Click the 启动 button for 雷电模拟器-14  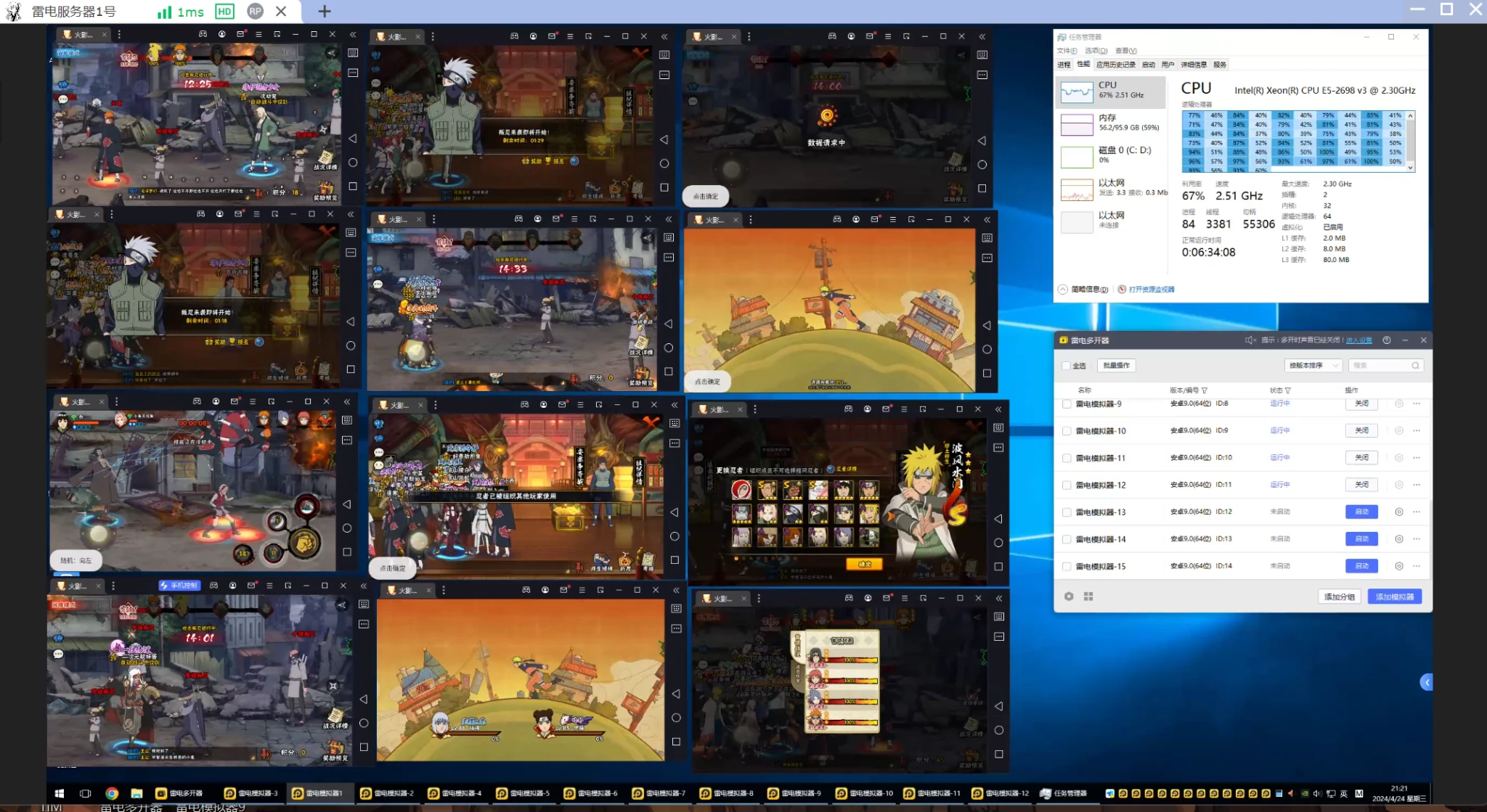[1361, 539]
